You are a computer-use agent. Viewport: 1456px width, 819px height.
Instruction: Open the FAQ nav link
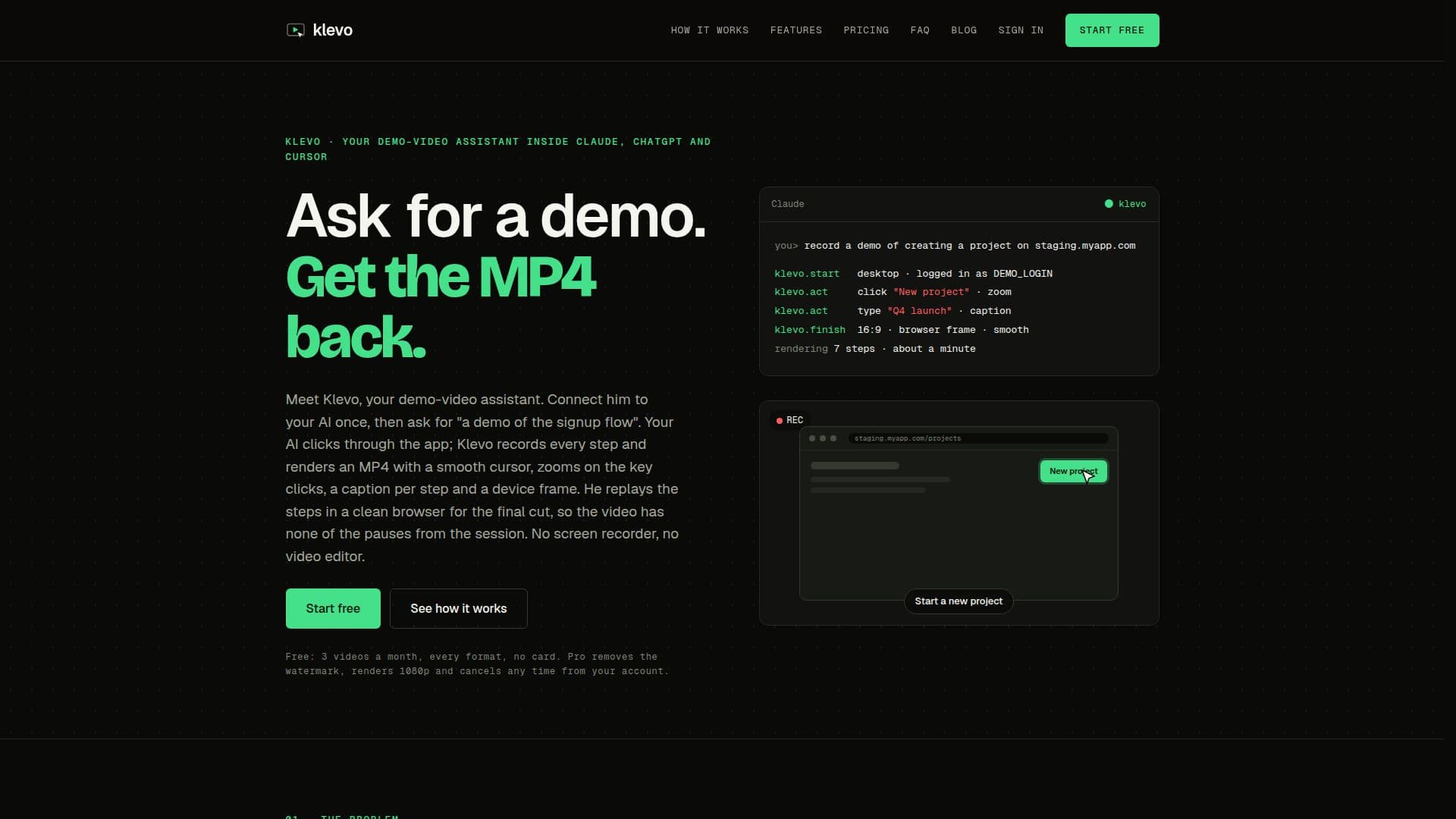point(920,30)
